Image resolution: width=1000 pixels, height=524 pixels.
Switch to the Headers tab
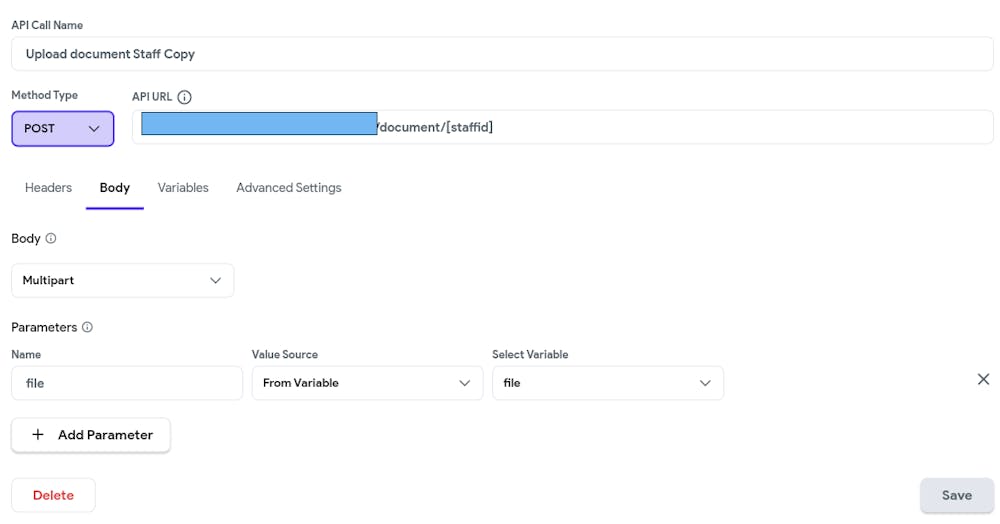pyautogui.click(x=48, y=188)
